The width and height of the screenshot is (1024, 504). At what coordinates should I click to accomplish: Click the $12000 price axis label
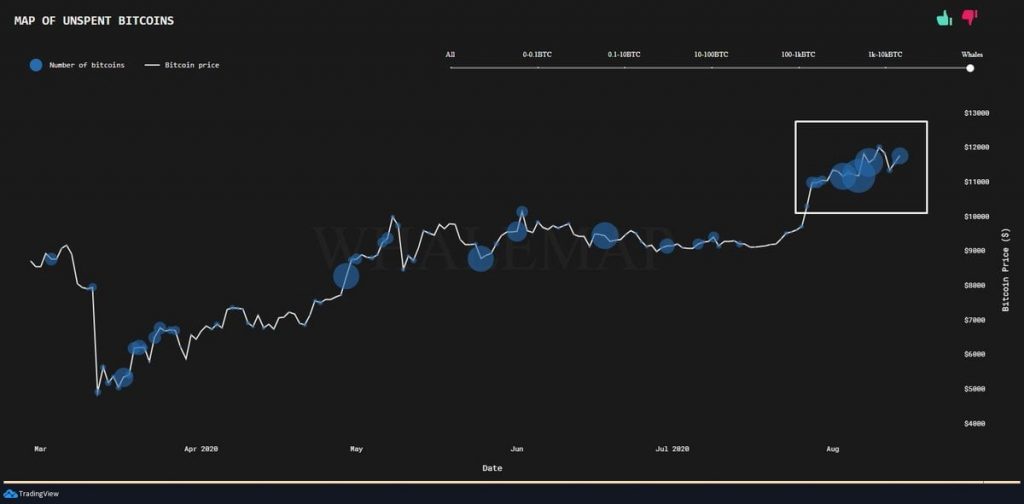pyautogui.click(x=976, y=148)
